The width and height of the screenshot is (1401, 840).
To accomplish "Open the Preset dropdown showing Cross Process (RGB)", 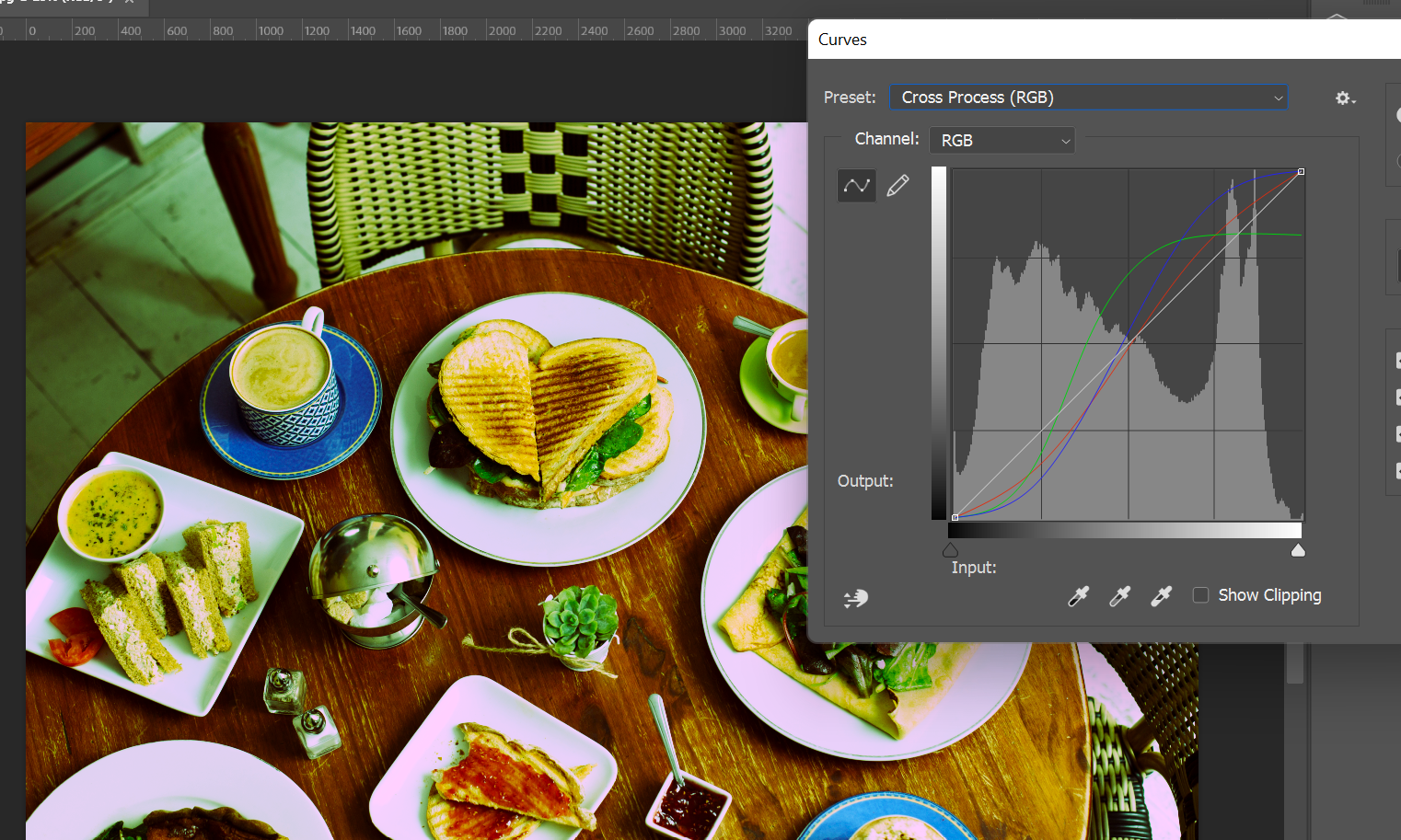I will (x=1088, y=98).
